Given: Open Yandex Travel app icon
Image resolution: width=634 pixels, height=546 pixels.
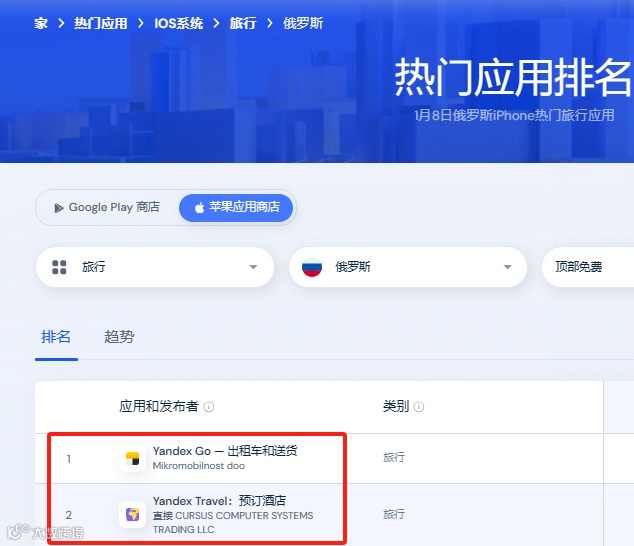Looking at the screenshot, I should [133, 514].
